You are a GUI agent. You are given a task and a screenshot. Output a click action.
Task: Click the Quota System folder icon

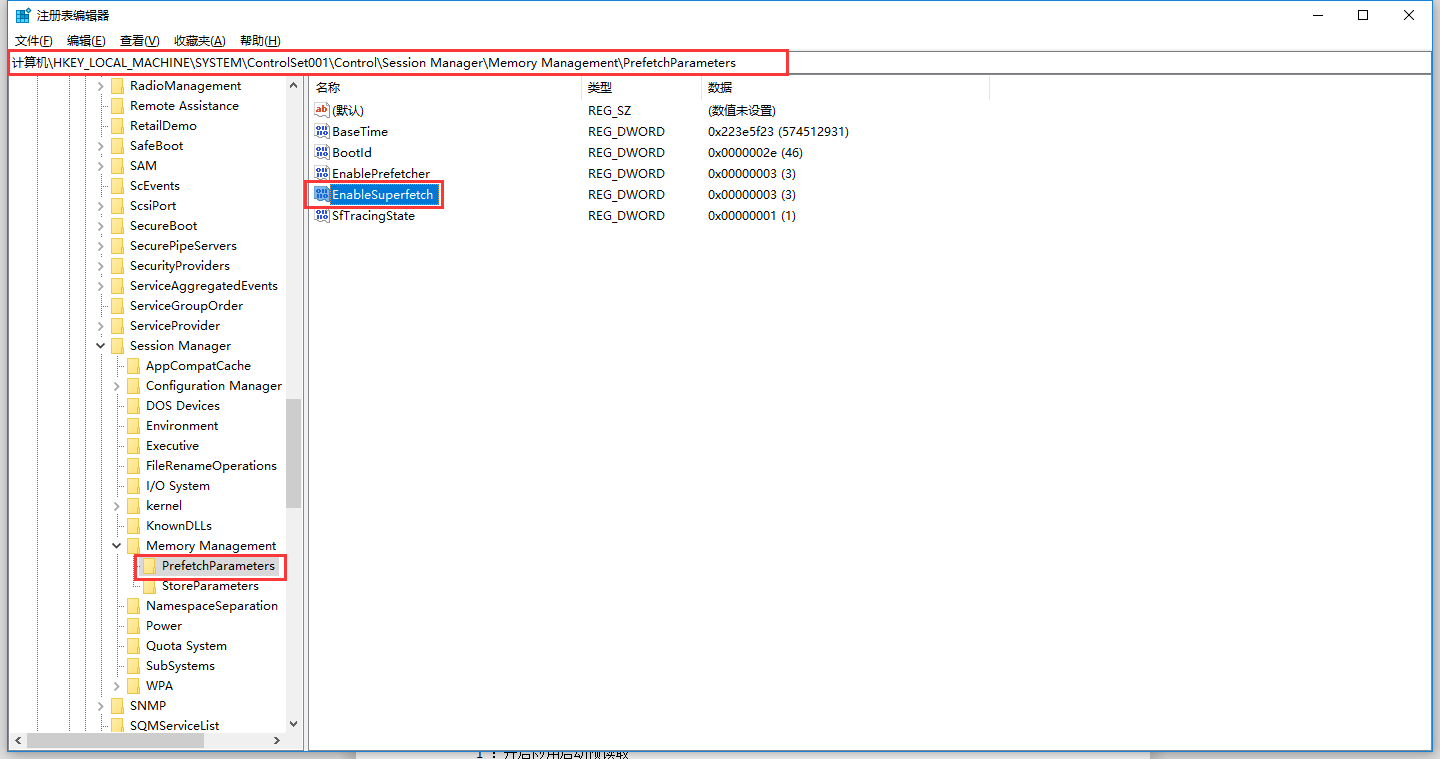coord(133,646)
